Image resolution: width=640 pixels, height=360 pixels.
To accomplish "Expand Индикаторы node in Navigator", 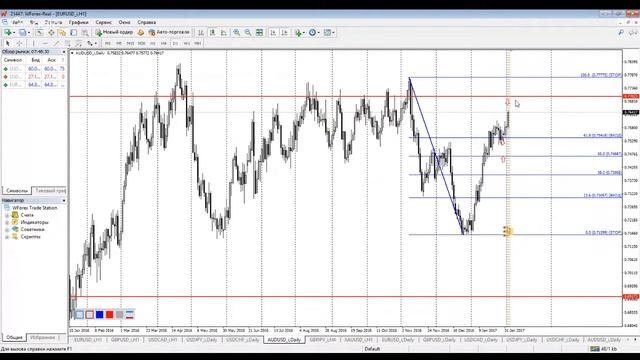I will click(x=7, y=222).
